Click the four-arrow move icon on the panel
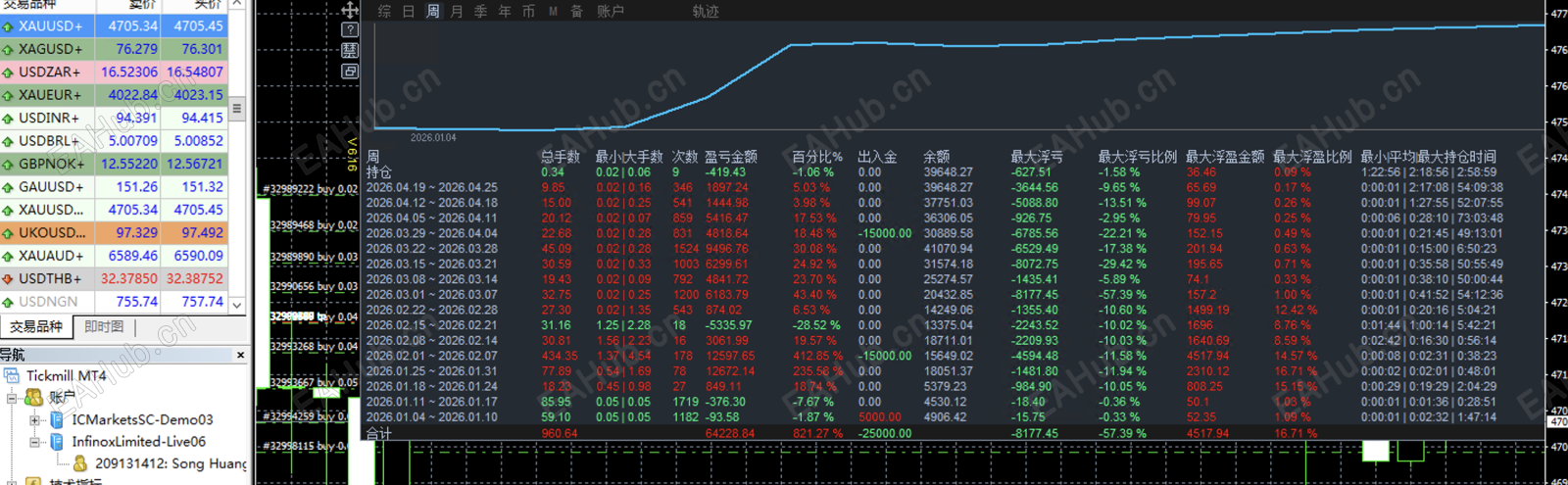 tap(350, 10)
